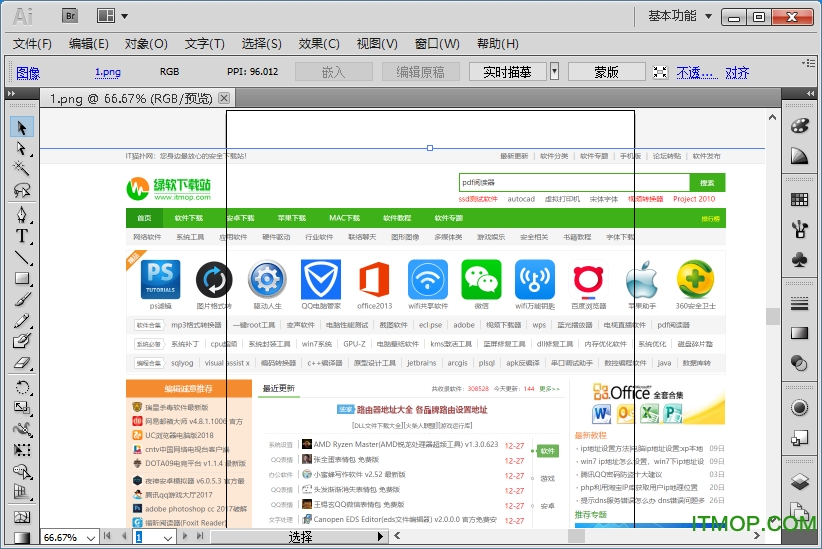Choose the Magic Wand tool
The height and width of the screenshot is (549, 822).
21,169
